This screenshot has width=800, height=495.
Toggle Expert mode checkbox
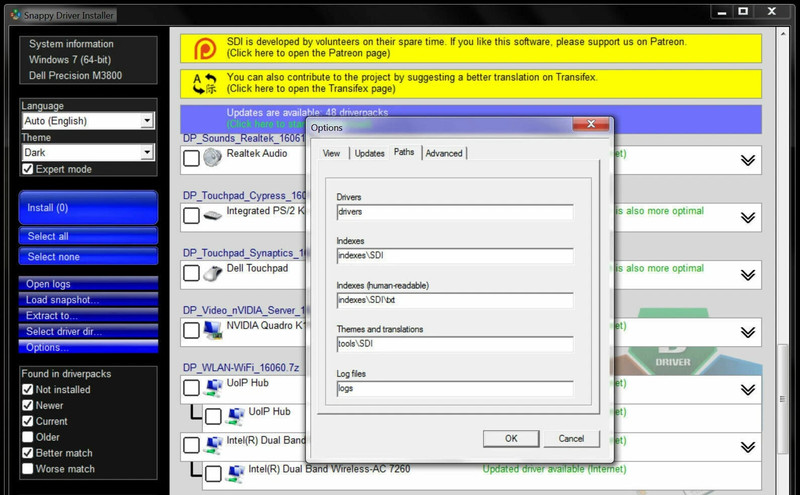pos(28,169)
